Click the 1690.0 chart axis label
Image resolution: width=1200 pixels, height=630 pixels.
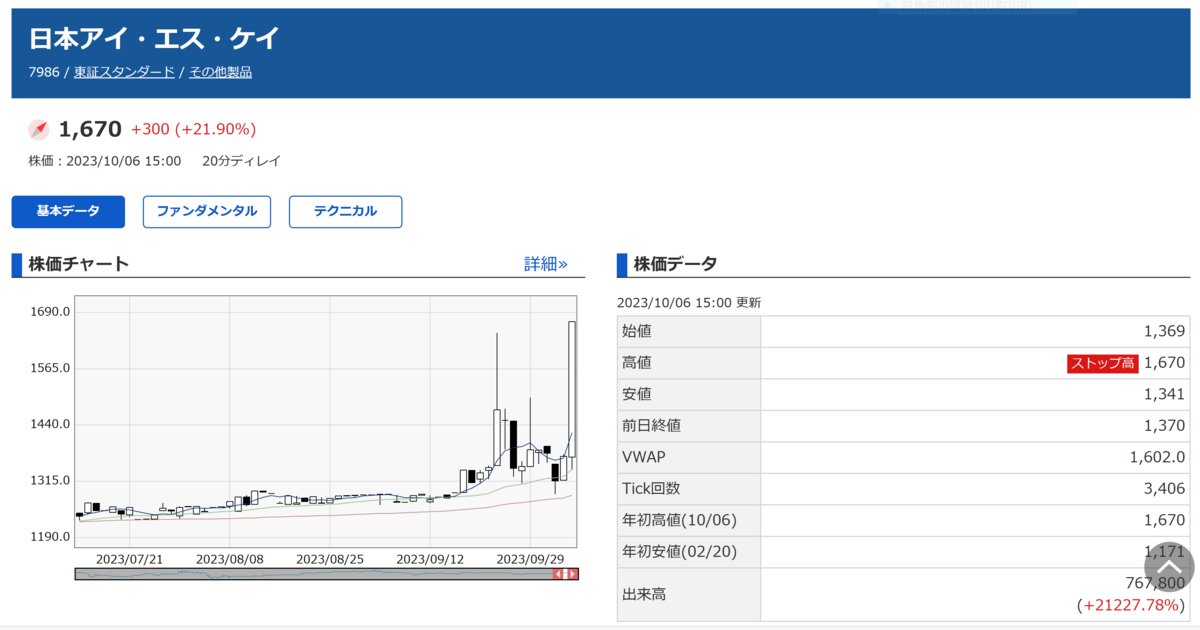pos(51,312)
